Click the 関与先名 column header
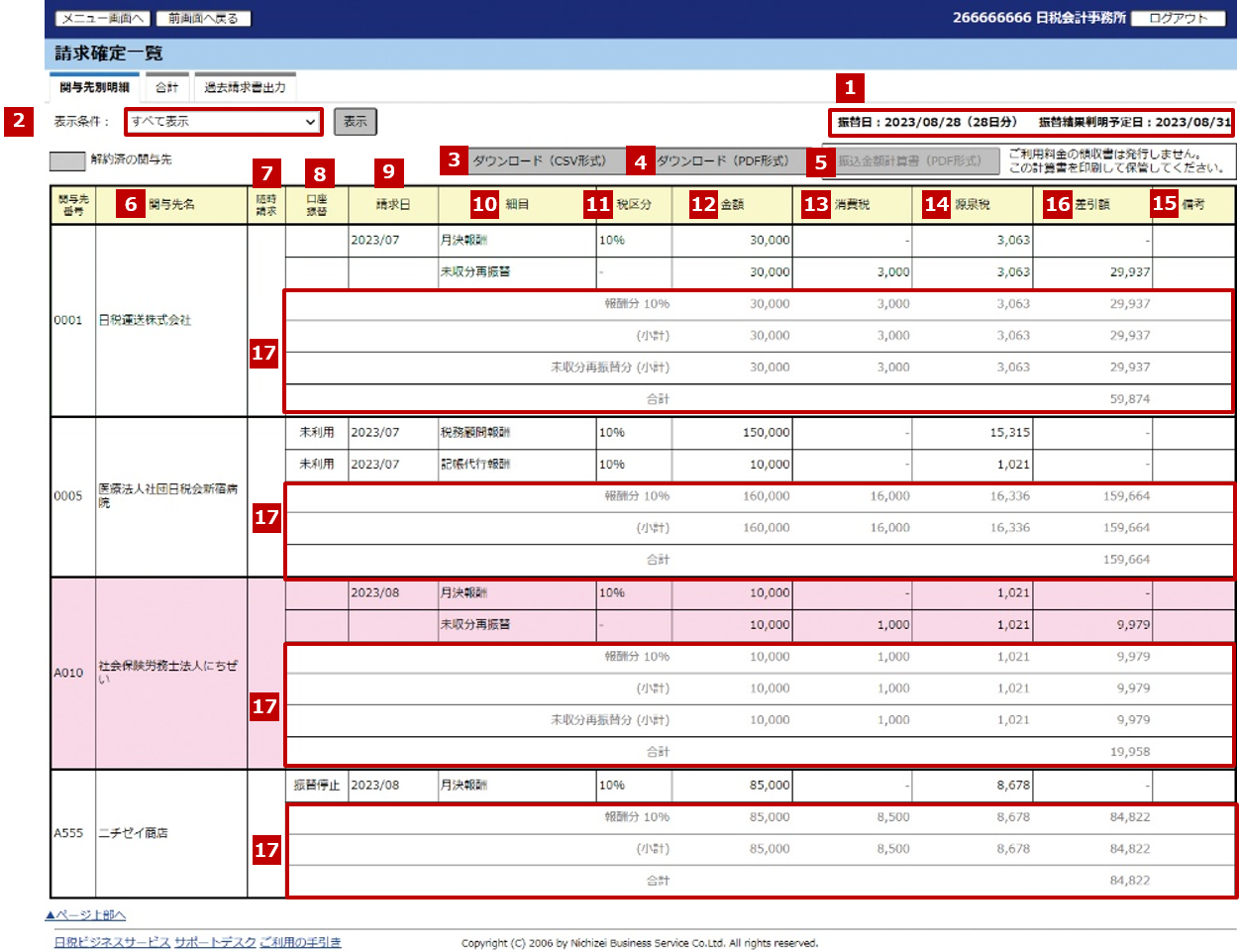The image size is (1239, 952). pos(171,205)
